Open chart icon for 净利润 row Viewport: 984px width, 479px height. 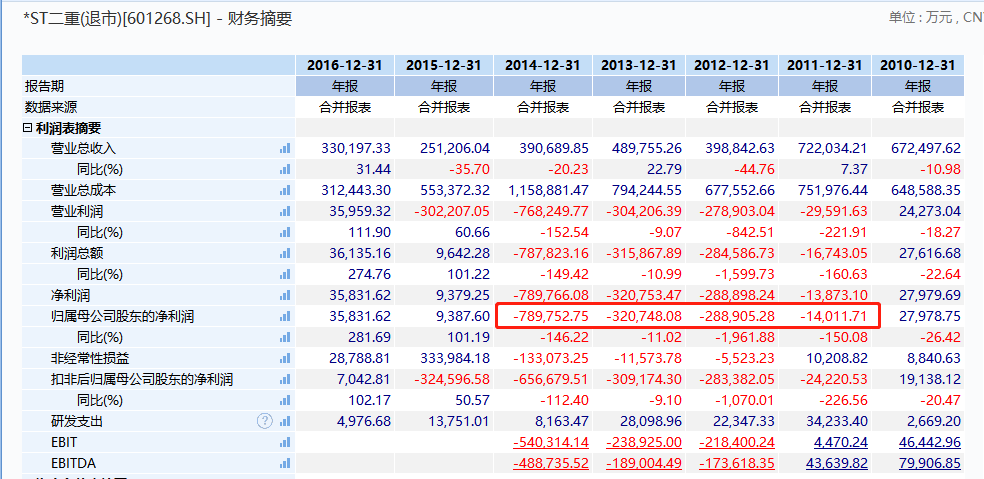point(286,295)
